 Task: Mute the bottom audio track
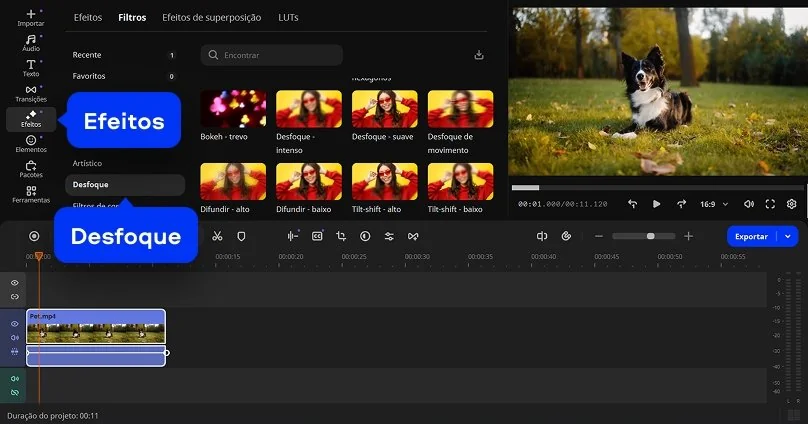click(x=14, y=379)
